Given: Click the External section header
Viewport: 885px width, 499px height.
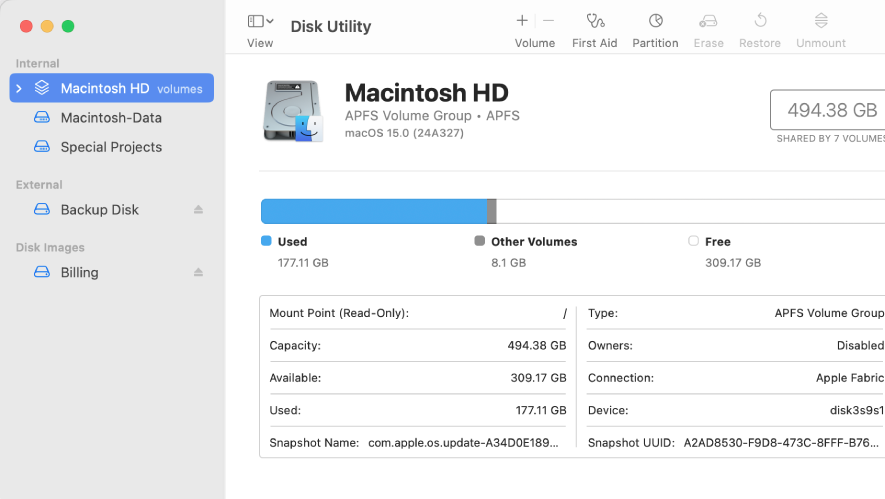Looking at the screenshot, I should [x=39, y=185].
